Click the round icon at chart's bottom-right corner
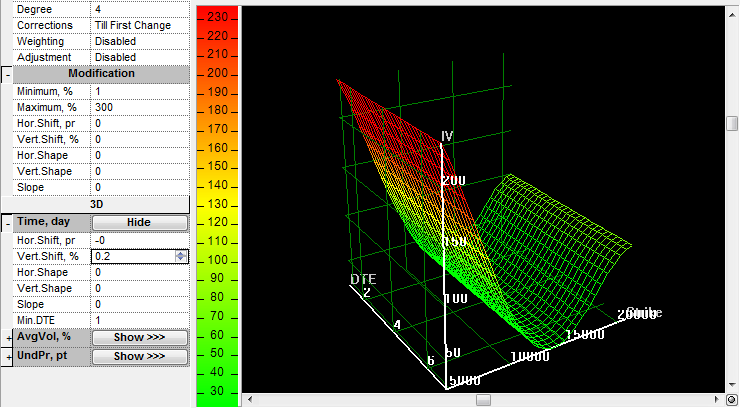 (731, 400)
